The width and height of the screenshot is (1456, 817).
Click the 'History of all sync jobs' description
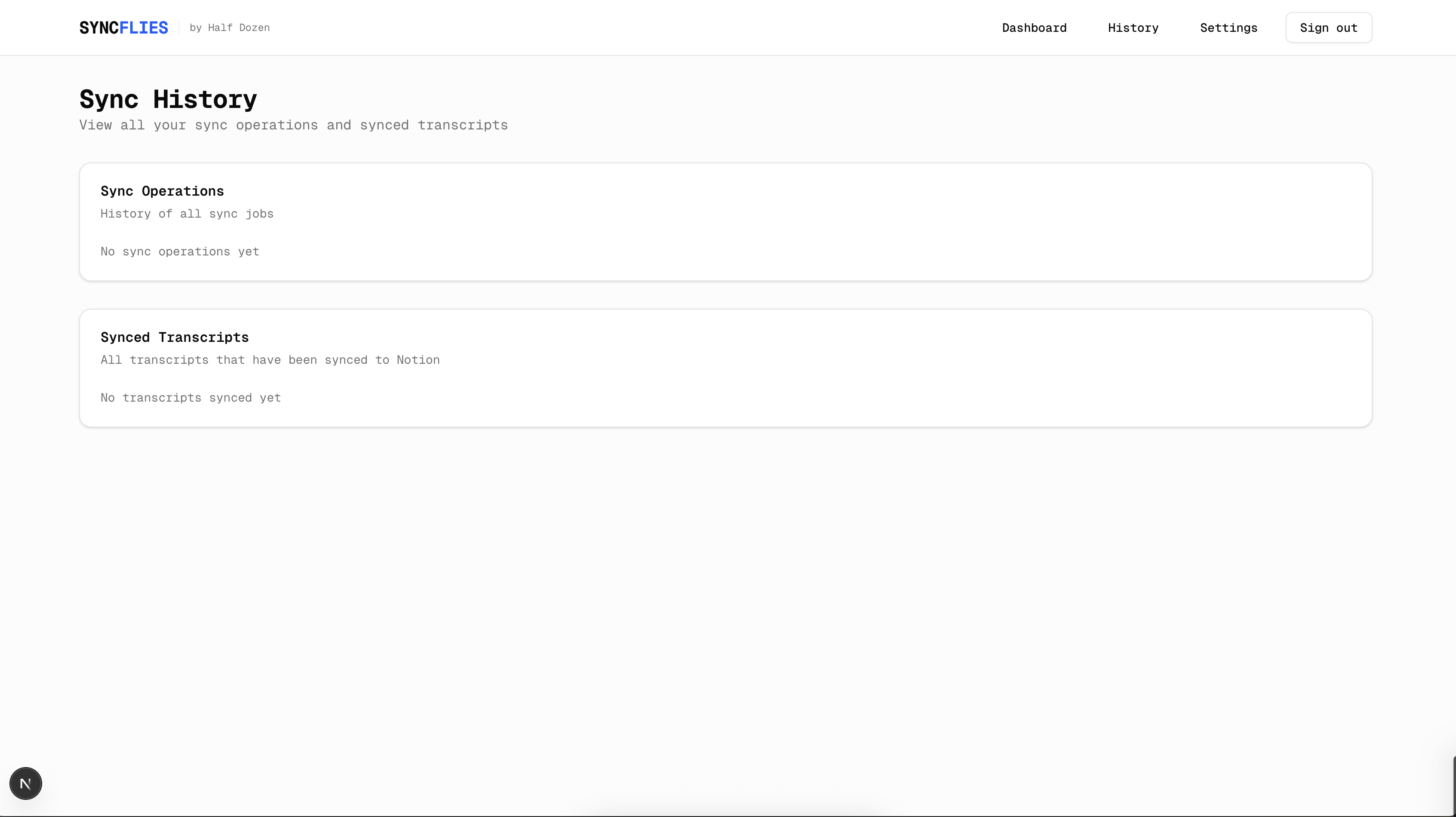187,214
